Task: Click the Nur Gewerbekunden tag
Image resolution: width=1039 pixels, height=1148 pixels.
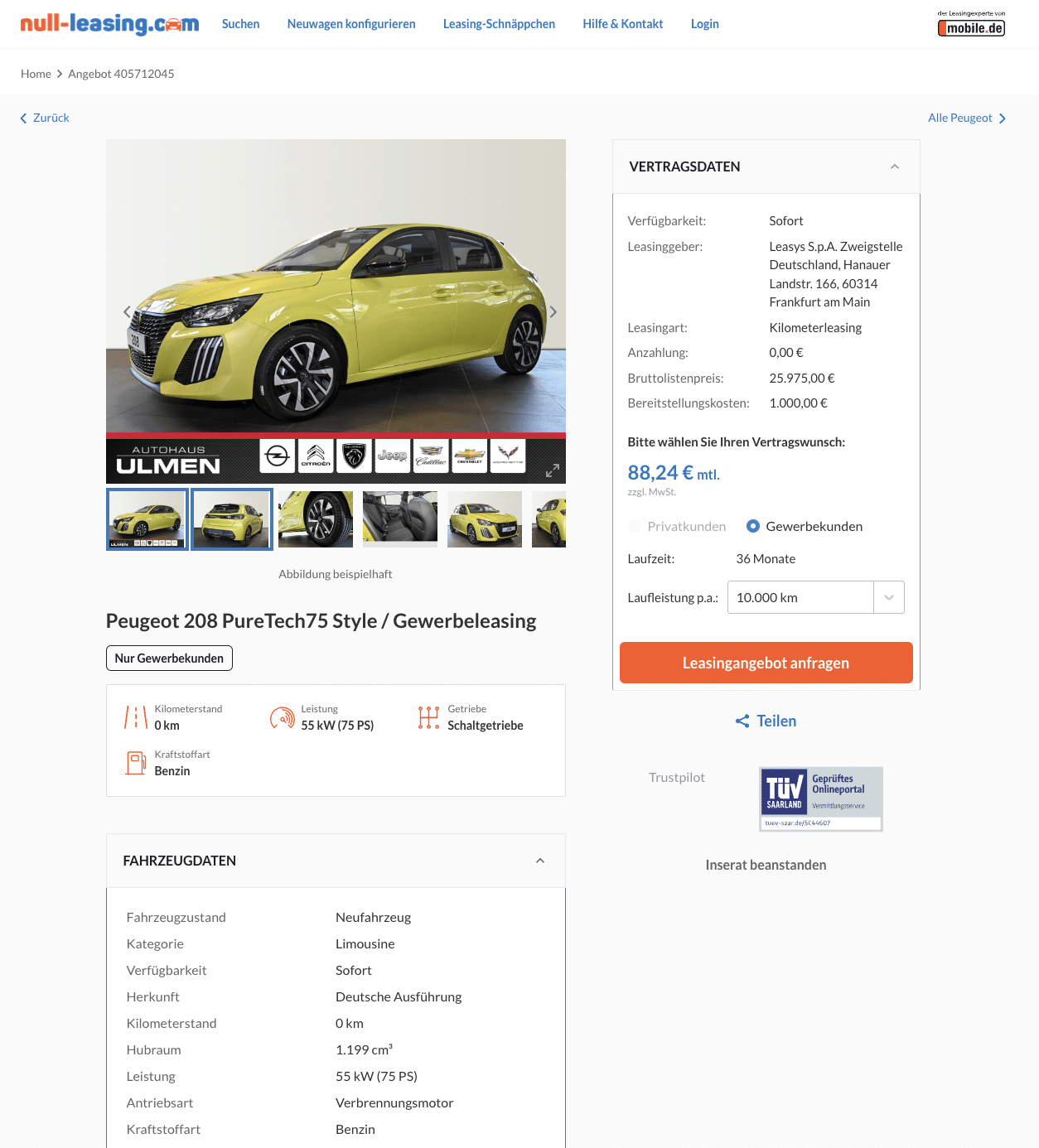Action: [x=169, y=658]
